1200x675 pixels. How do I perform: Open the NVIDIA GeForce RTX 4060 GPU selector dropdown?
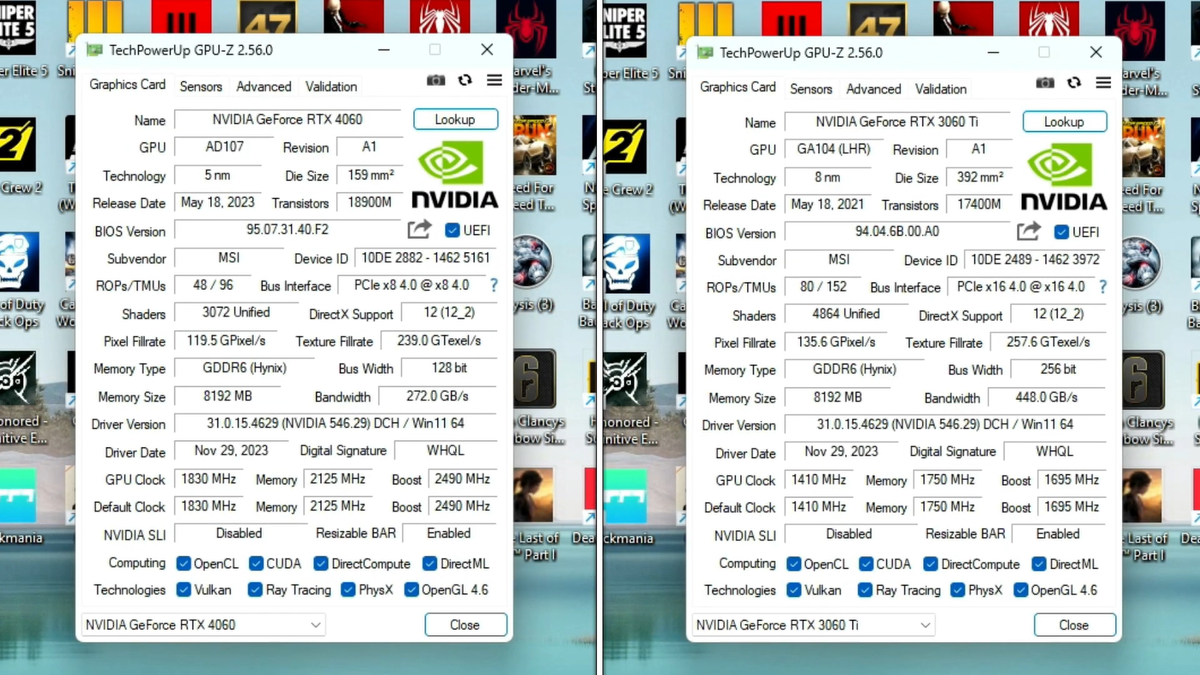click(x=203, y=625)
